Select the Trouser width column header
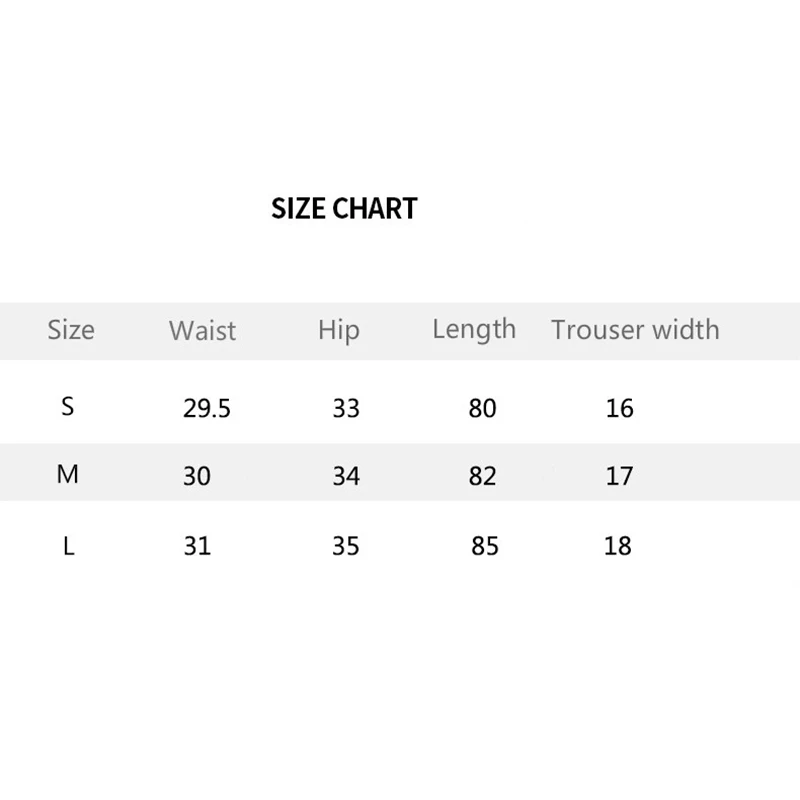 pos(635,330)
